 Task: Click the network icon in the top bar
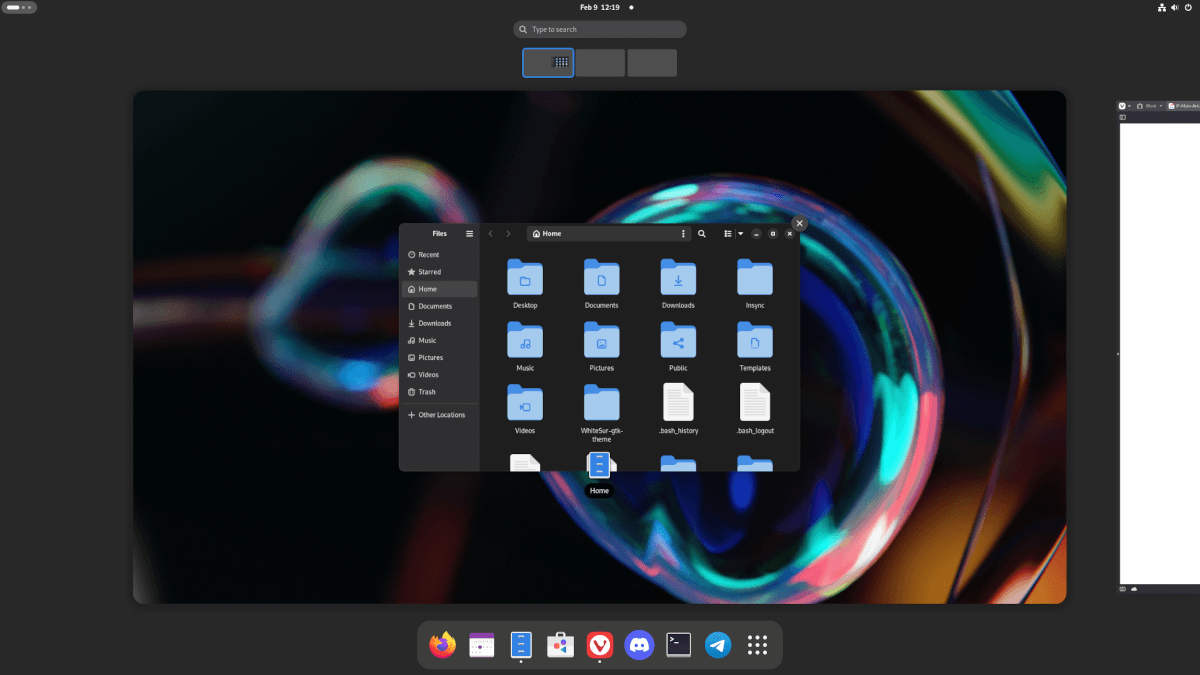point(1161,7)
